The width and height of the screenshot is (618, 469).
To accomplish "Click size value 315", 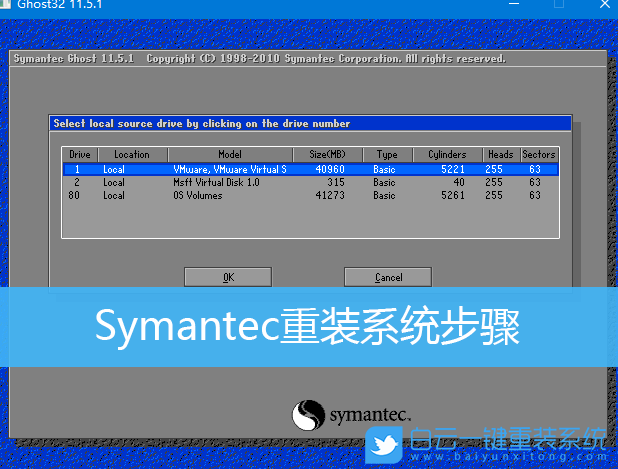I will [336, 182].
